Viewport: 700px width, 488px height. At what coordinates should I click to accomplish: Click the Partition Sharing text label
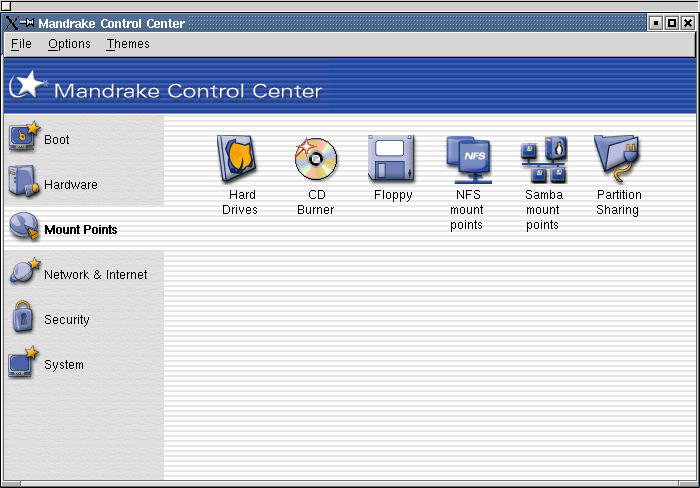point(619,202)
